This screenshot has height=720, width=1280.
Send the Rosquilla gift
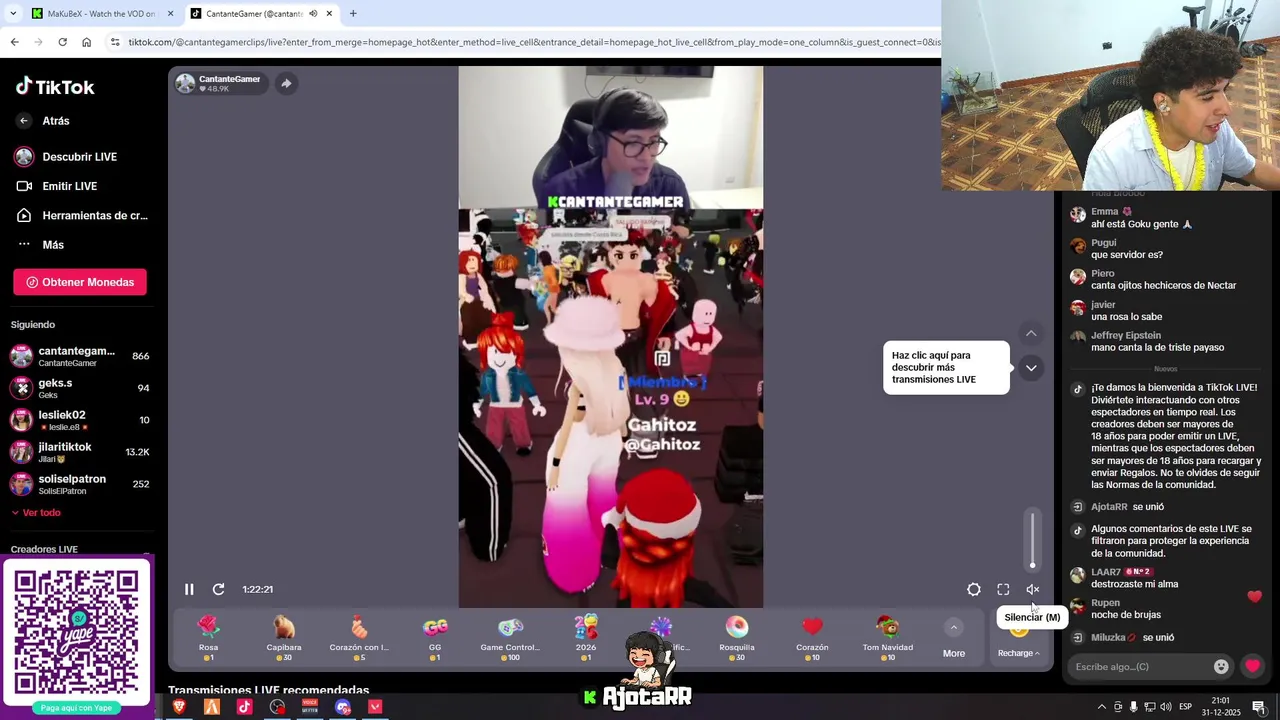click(x=737, y=637)
